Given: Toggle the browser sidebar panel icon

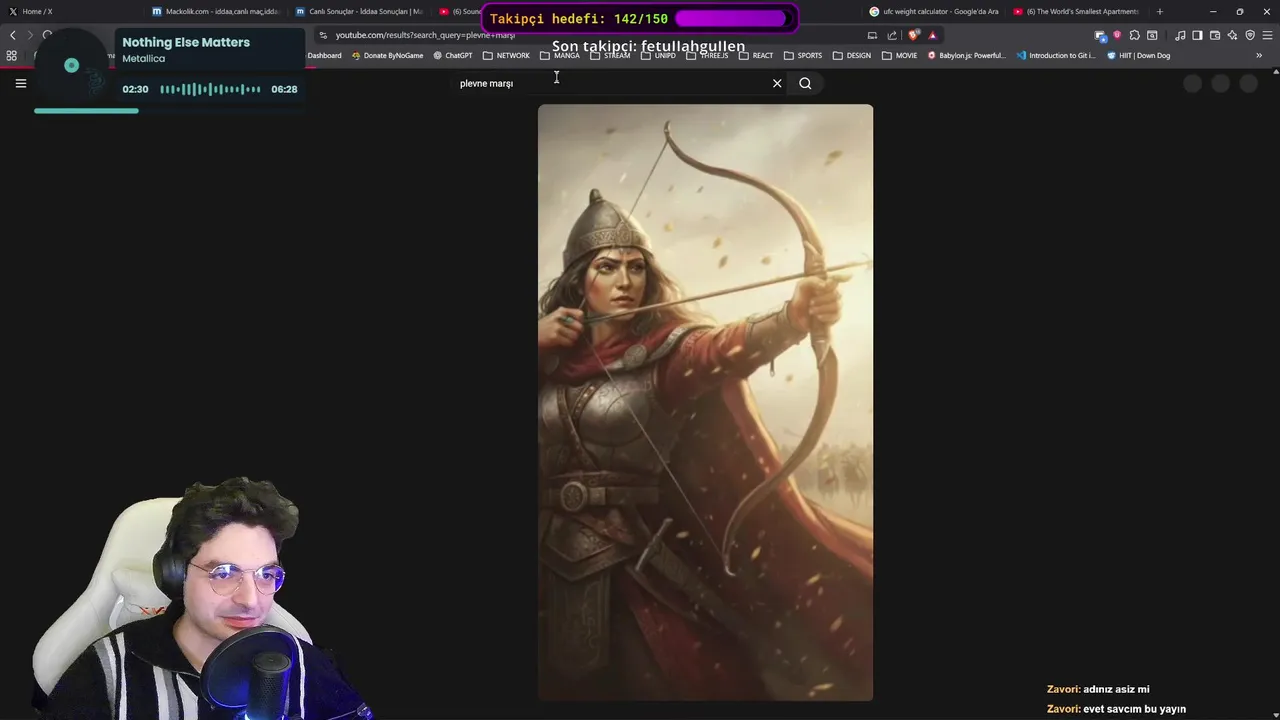Looking at the screenshot, I should (1197, 35).
